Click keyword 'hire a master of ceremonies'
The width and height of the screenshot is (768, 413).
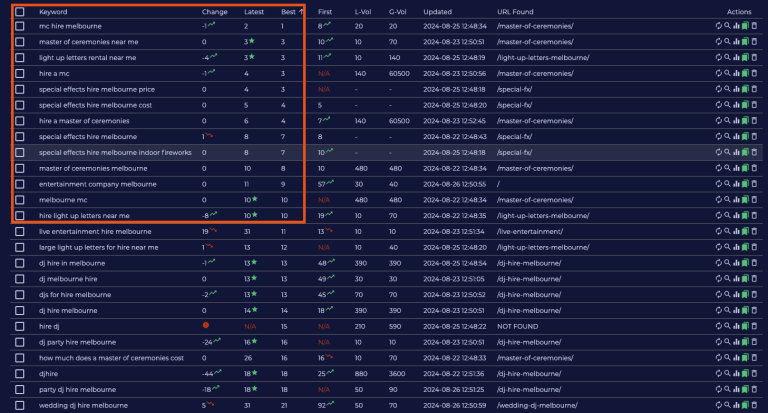(84, 121)
